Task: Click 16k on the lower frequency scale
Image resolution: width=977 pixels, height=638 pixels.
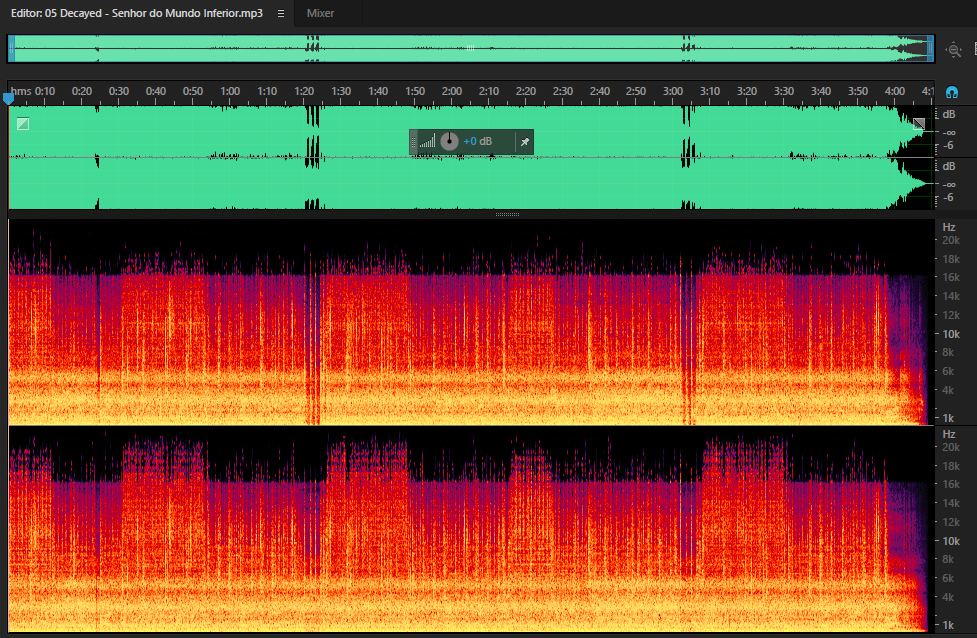Action: (x=951, y=484)
